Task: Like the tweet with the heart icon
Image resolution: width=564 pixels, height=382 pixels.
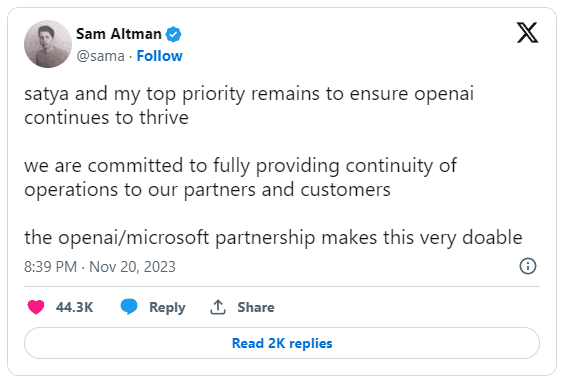Action: [x=36, y=307]
